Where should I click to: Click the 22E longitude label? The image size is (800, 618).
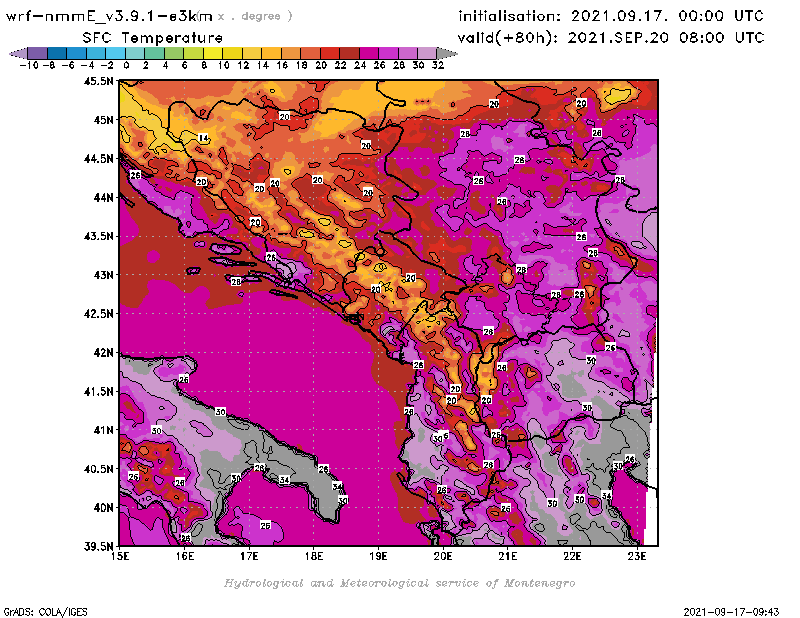tap(572, 556)
